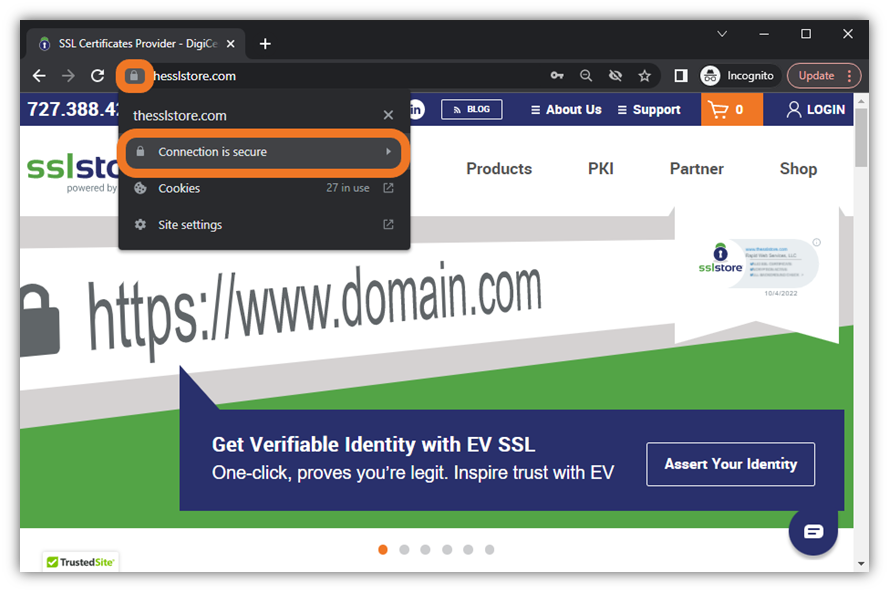Click the Get Verifiable Identity with EV SSL heading
Screen dimensions: 889x592
click(x=373, y=445)
